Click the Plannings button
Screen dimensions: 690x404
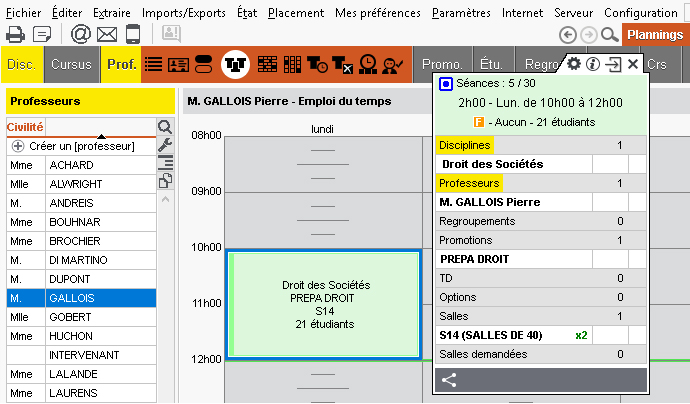pos(655,35)
